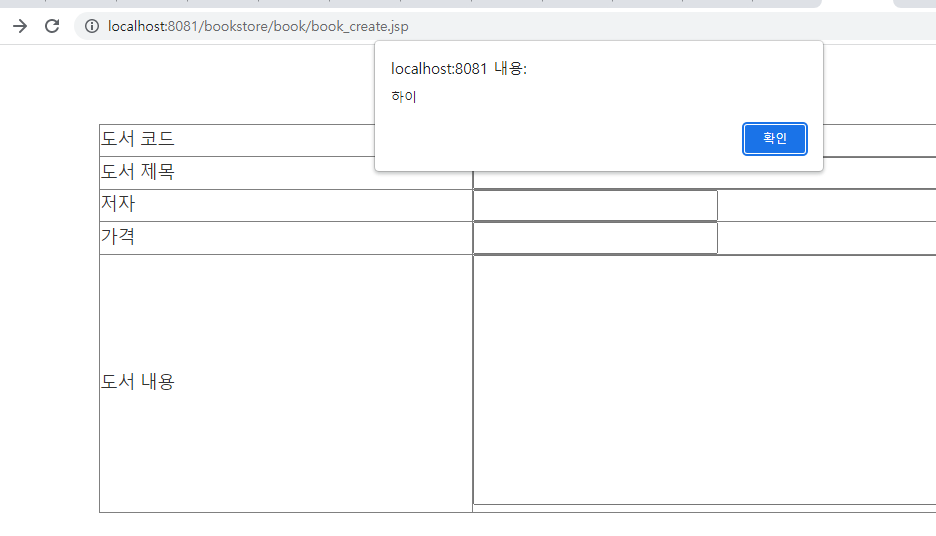
Task: Click the 저자 input field
Action: [595, 205]
